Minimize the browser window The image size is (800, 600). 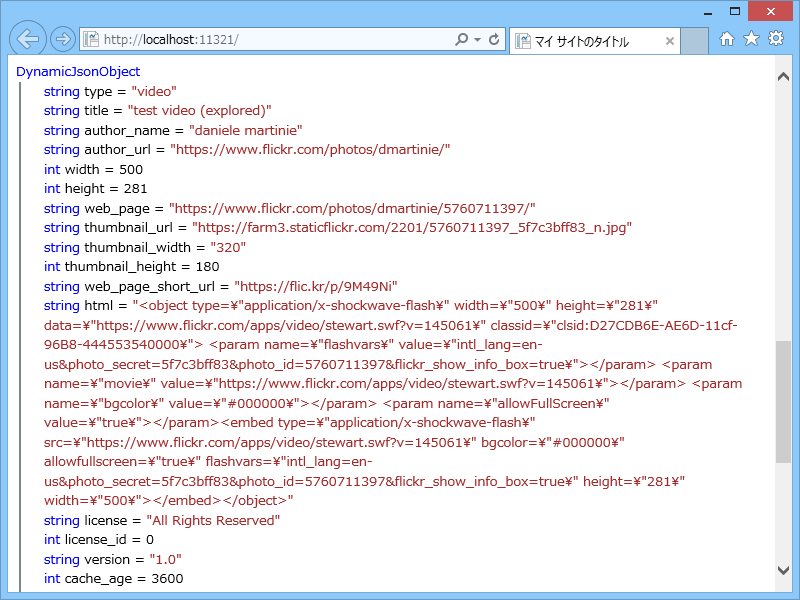pos(708,11)
